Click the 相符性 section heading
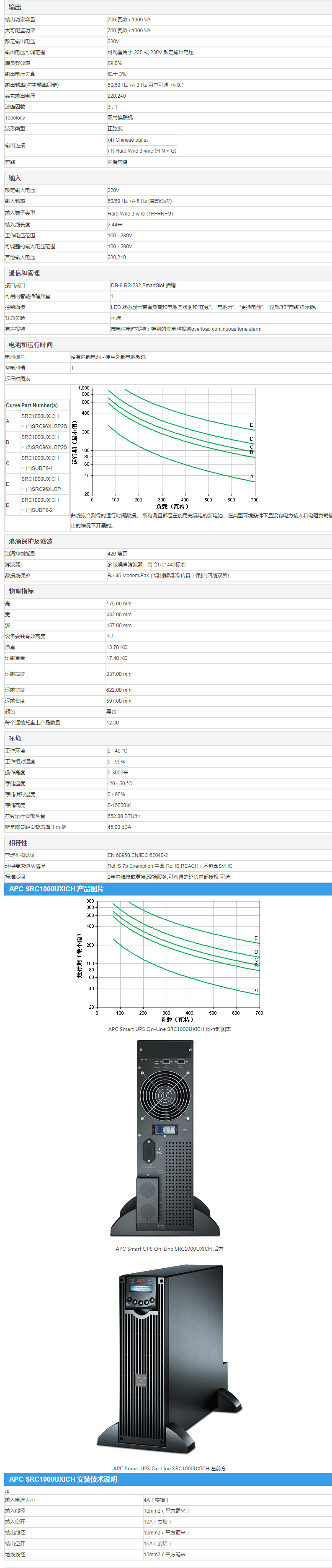The image size is (332, 1568). pyautogui.click(x=18, y=842)
